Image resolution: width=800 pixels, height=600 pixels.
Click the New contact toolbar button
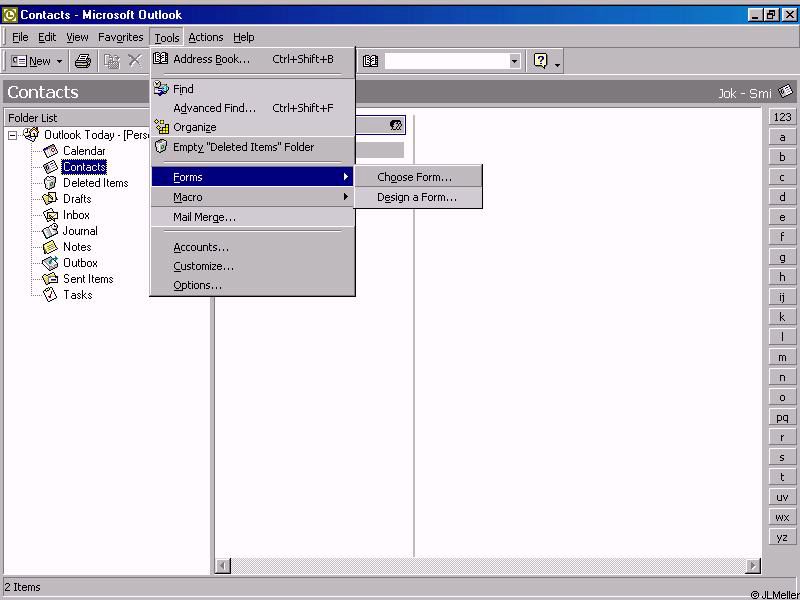[x=31, y=61]
